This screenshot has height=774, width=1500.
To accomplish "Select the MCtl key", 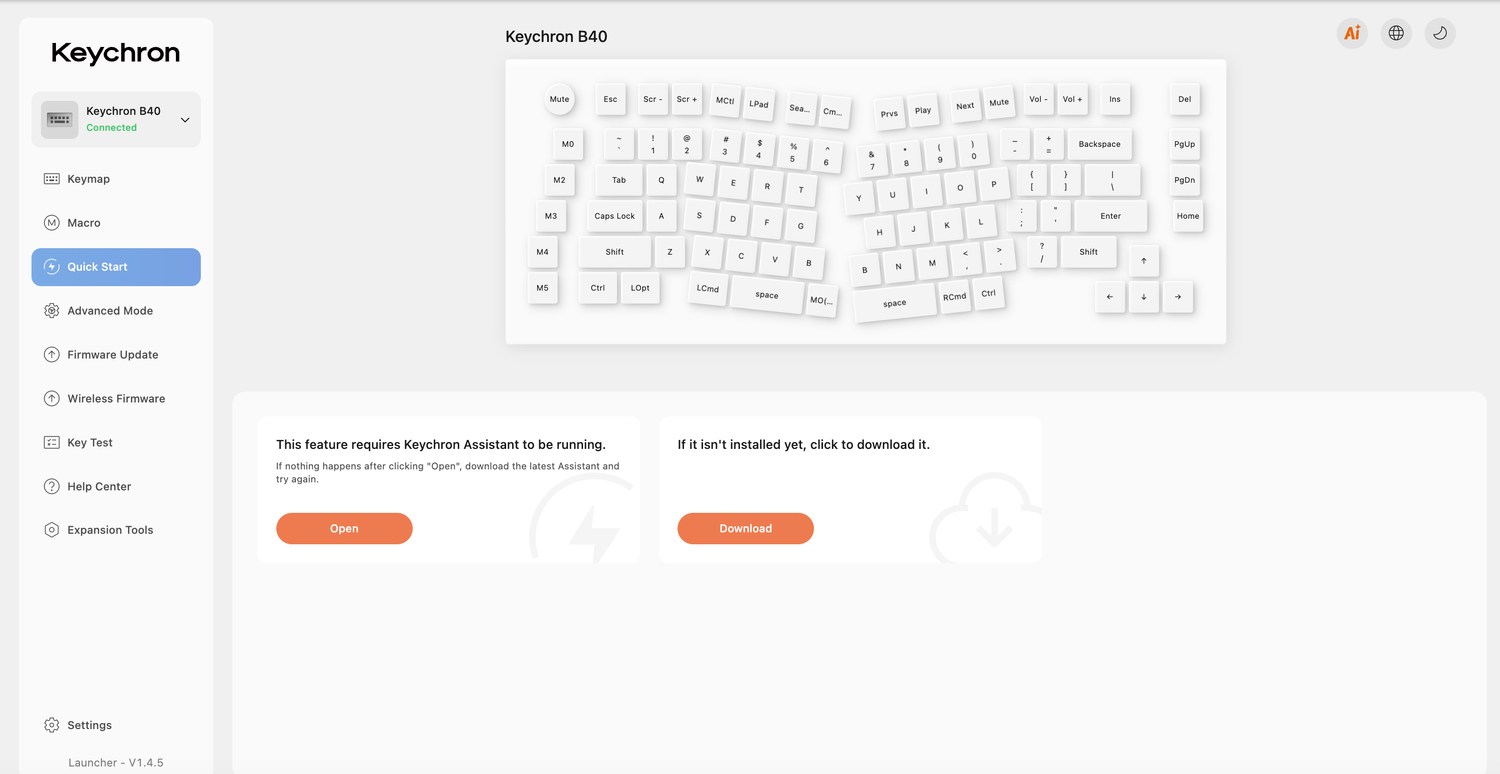I will pos(725,101).
